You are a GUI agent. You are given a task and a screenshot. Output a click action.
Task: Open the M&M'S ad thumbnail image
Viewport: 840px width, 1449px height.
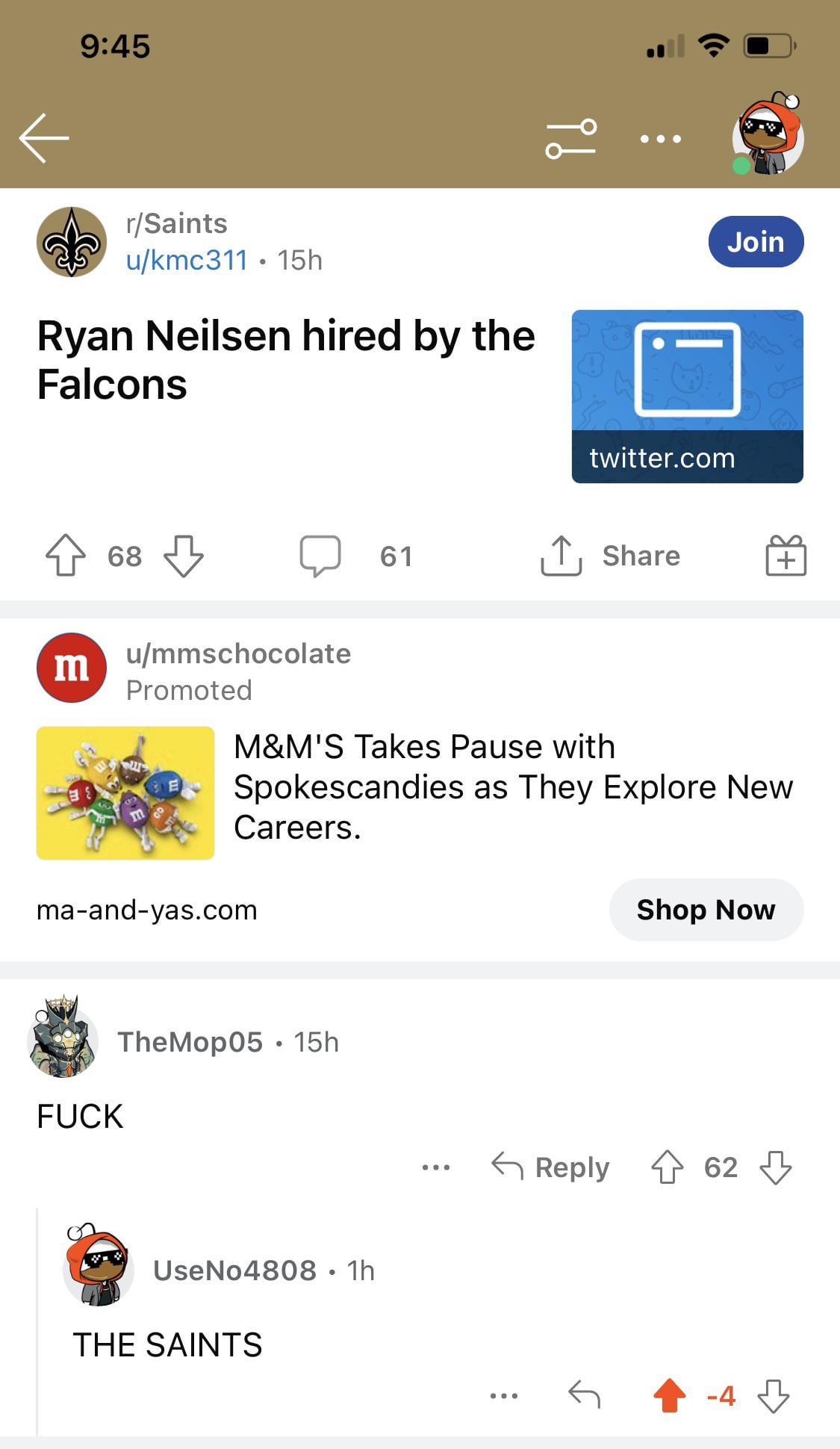tap(125, 792)
